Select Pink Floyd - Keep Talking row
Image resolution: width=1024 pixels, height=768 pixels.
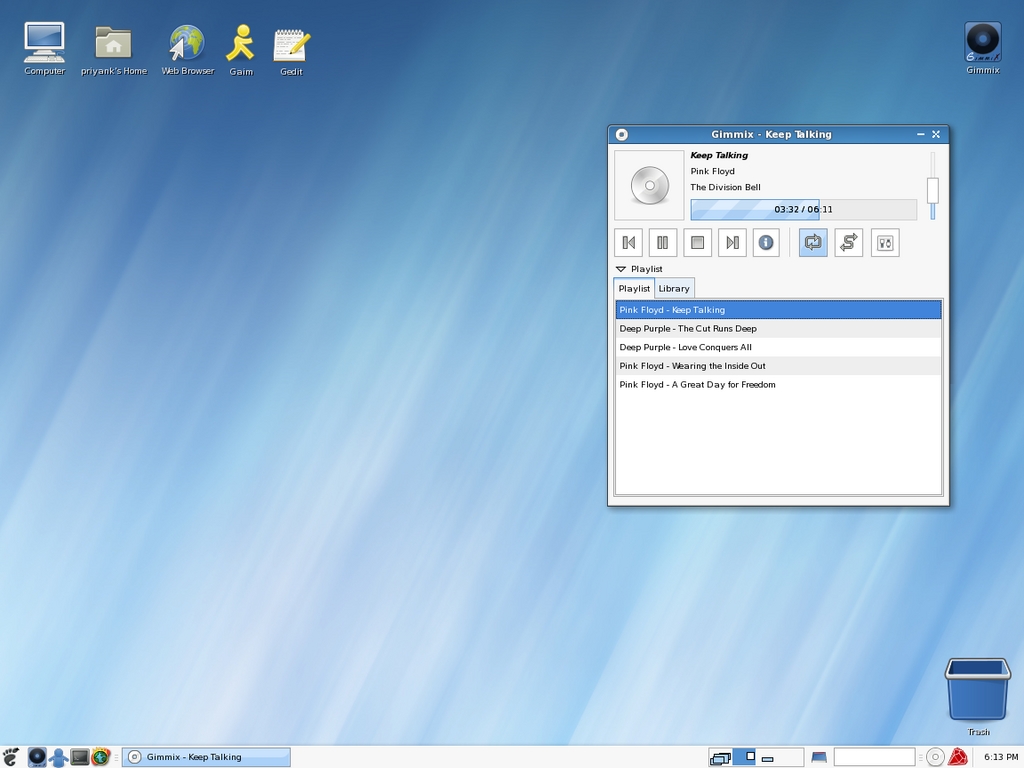(778, 310)
